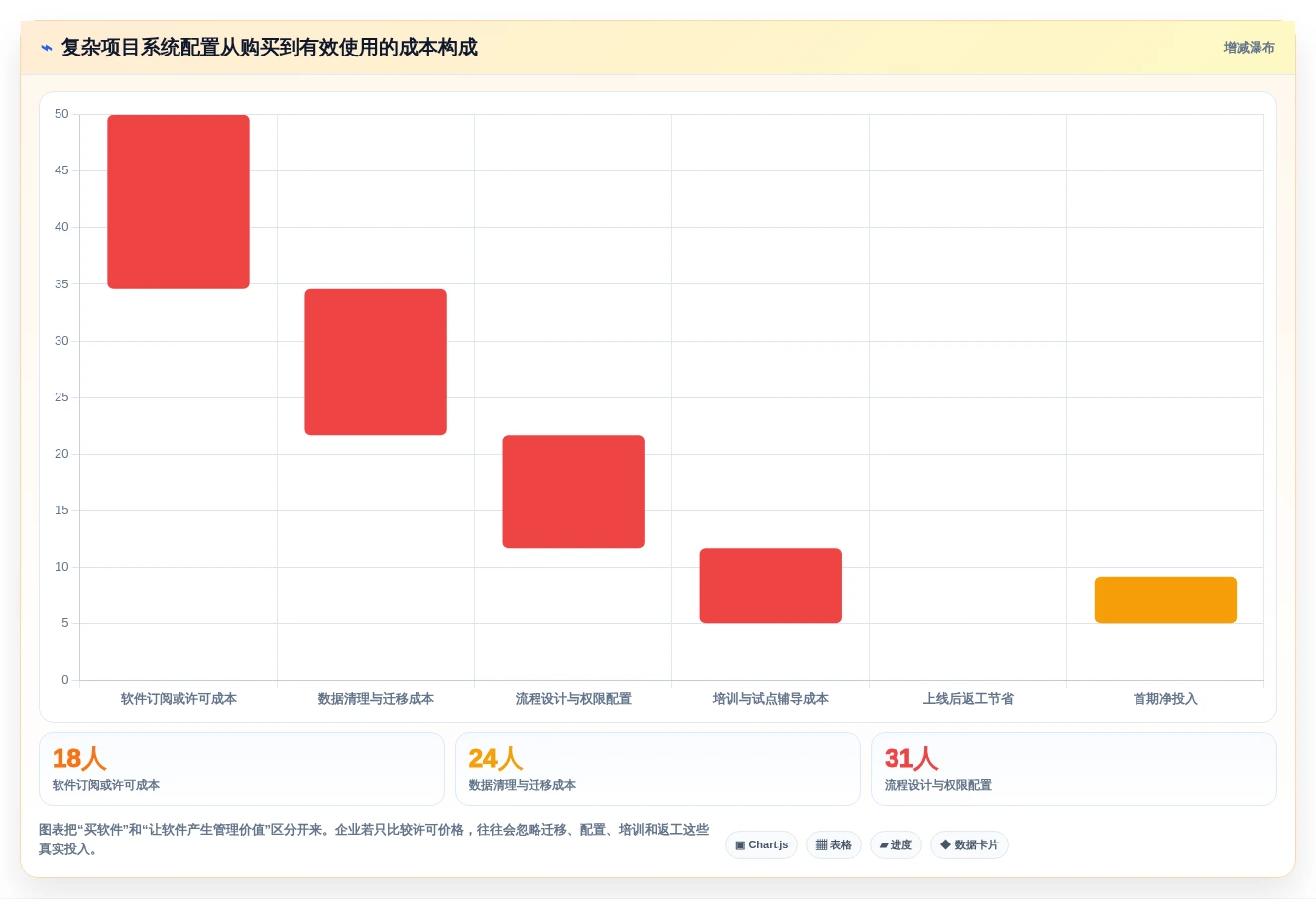Click the x-axis label 培训与试点辅导成本
1316x899 pixels.
(771, 699)
